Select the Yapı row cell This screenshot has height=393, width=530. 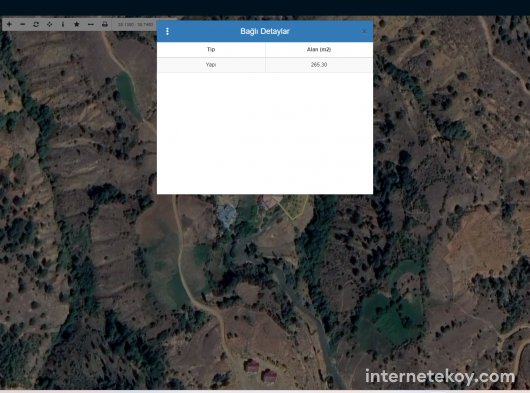point(211,65)
